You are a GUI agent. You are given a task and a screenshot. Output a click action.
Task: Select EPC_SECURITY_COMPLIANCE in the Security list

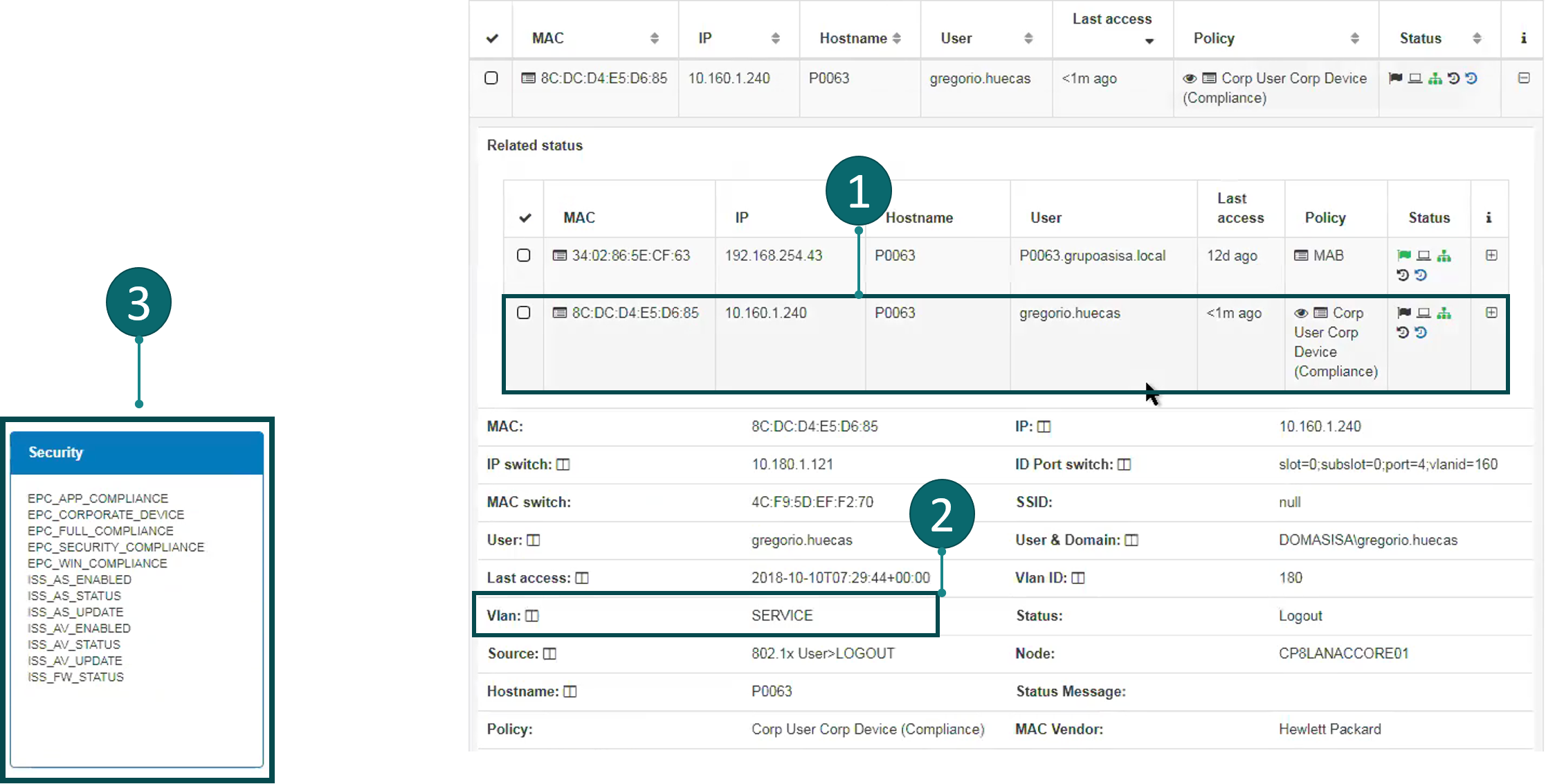click(116, 547)
